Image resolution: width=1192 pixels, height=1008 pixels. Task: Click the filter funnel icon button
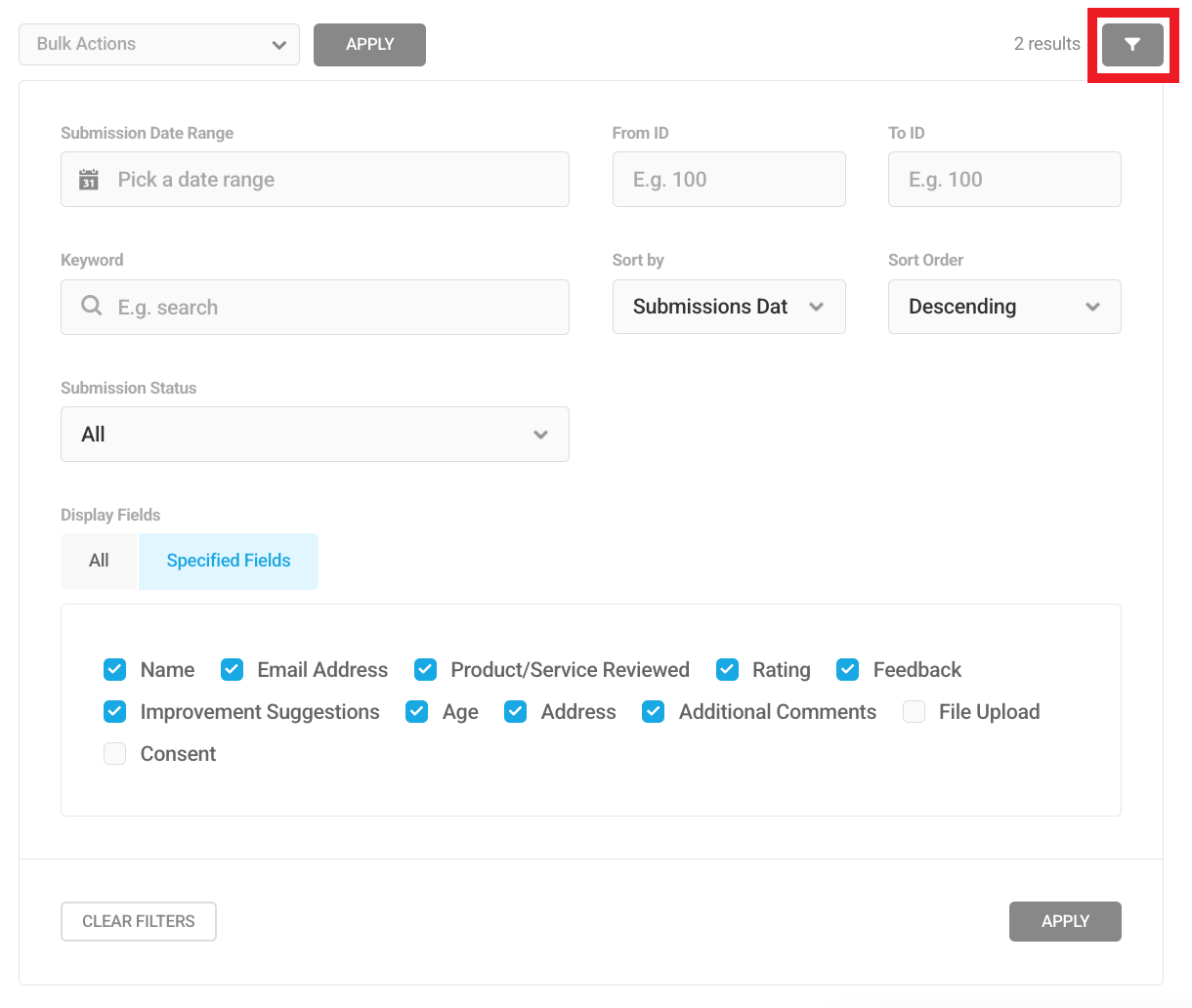coord(1132,45)
